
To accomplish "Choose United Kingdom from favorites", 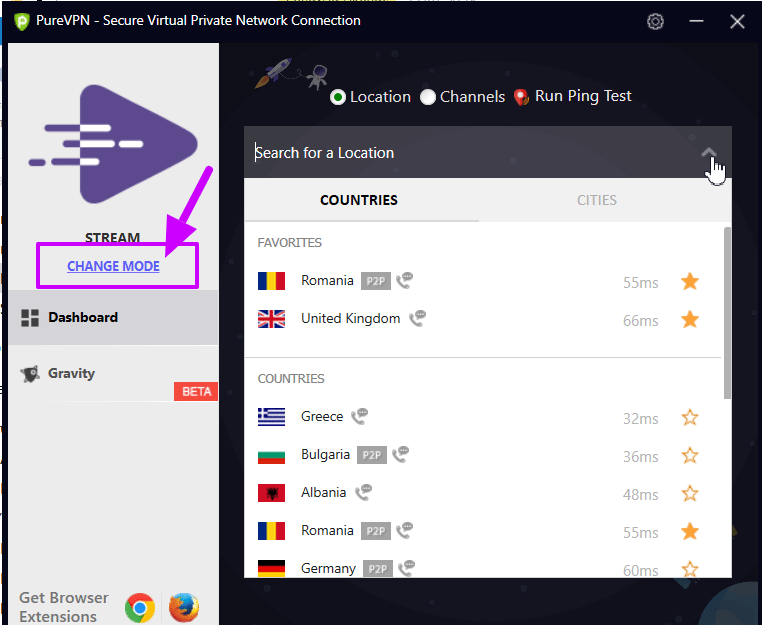I will click(x=483, y=319).
